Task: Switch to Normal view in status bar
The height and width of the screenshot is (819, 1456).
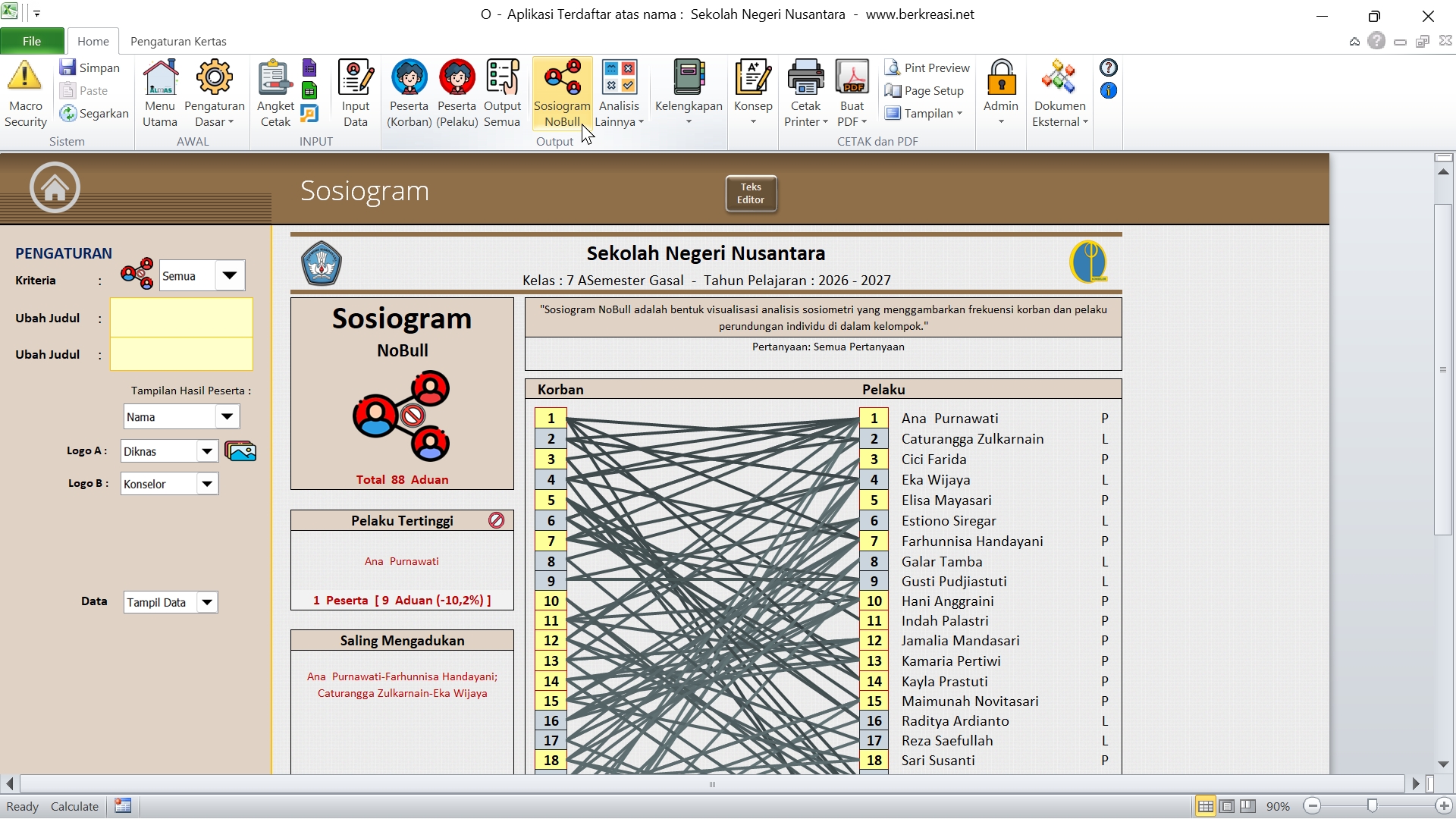Action: click(1205, 806)
